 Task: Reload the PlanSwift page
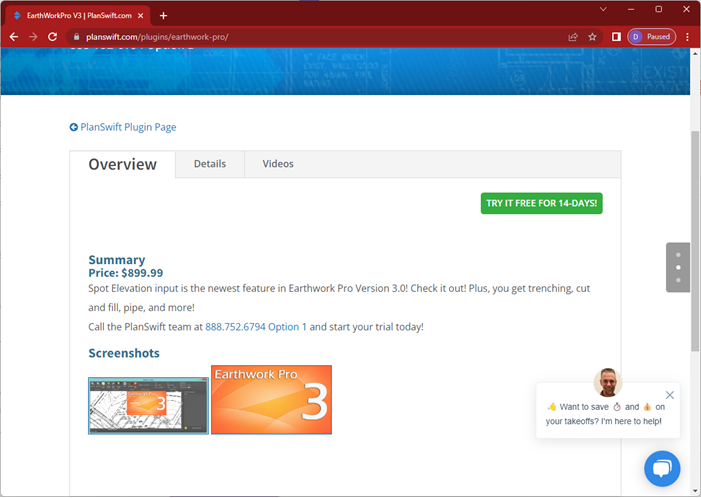(x=52, y=37)
